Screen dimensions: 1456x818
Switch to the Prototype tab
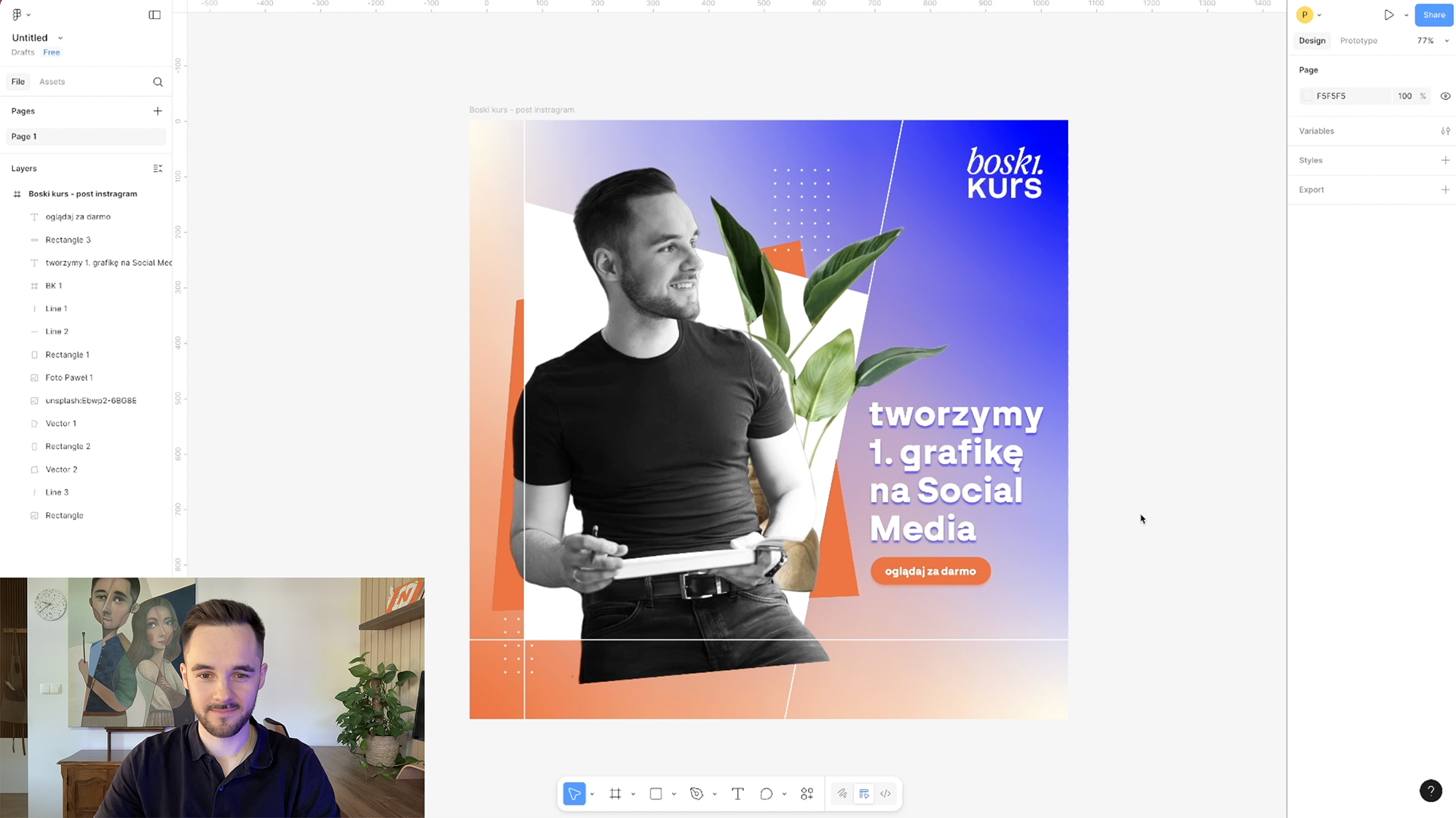[x=1358, y=41]
